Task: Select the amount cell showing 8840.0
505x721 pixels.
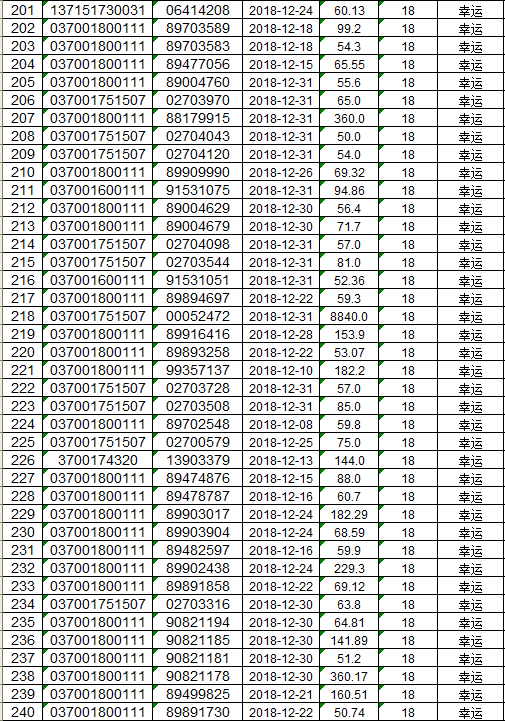Action: [349, 316]
